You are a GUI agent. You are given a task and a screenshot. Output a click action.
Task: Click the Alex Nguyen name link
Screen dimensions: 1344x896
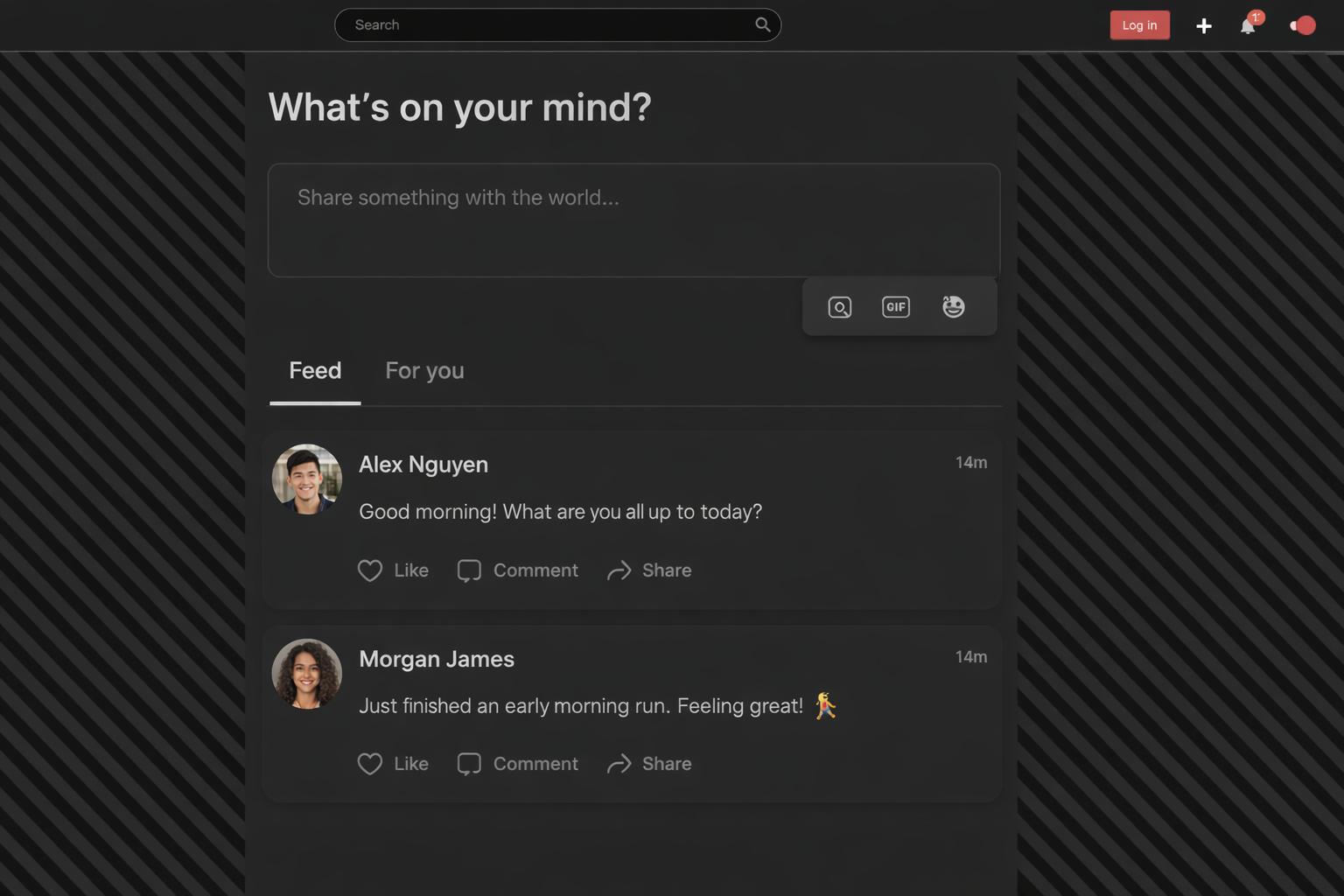point(423,465)
